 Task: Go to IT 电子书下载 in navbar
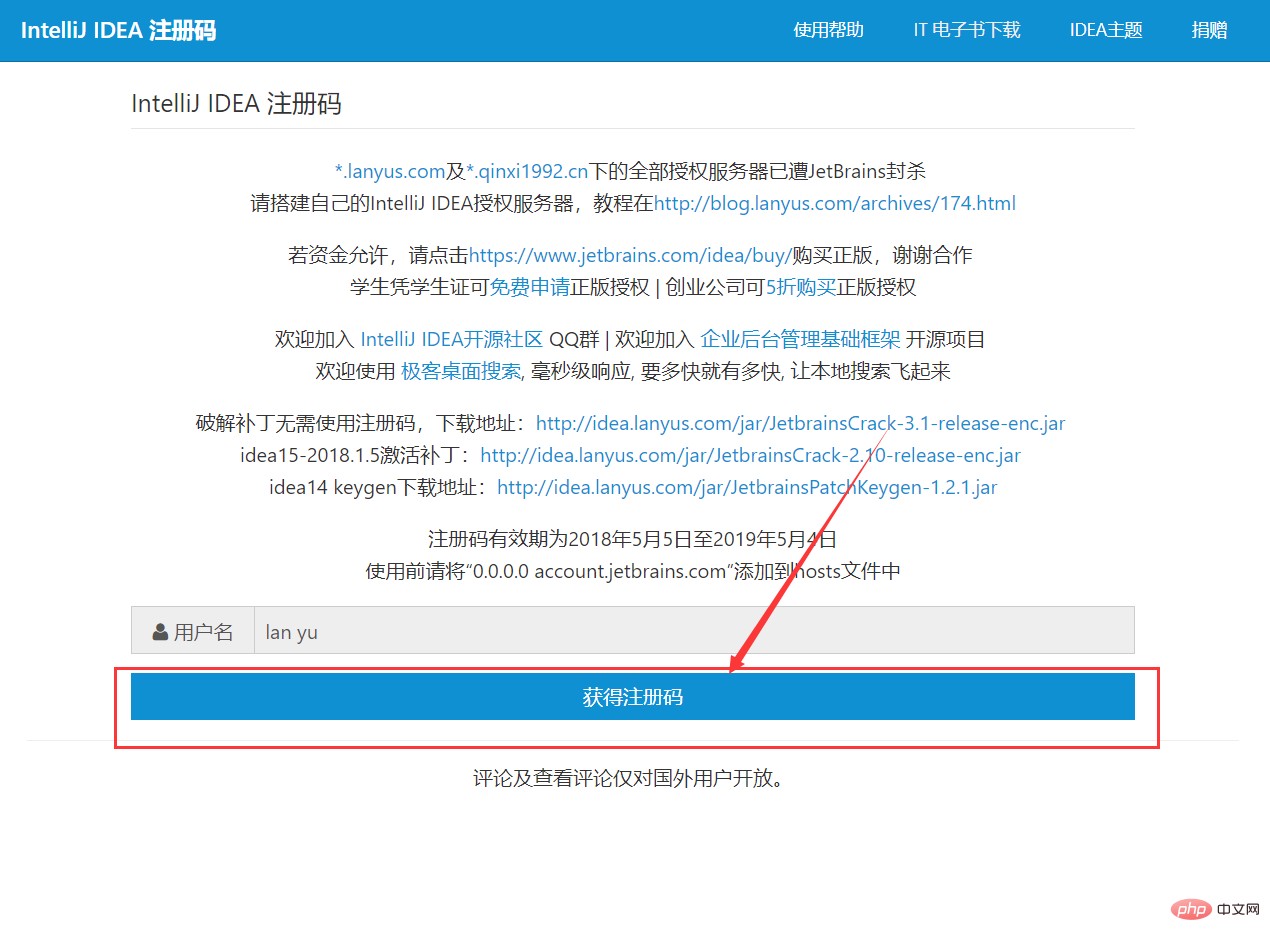tap(966, 30)
